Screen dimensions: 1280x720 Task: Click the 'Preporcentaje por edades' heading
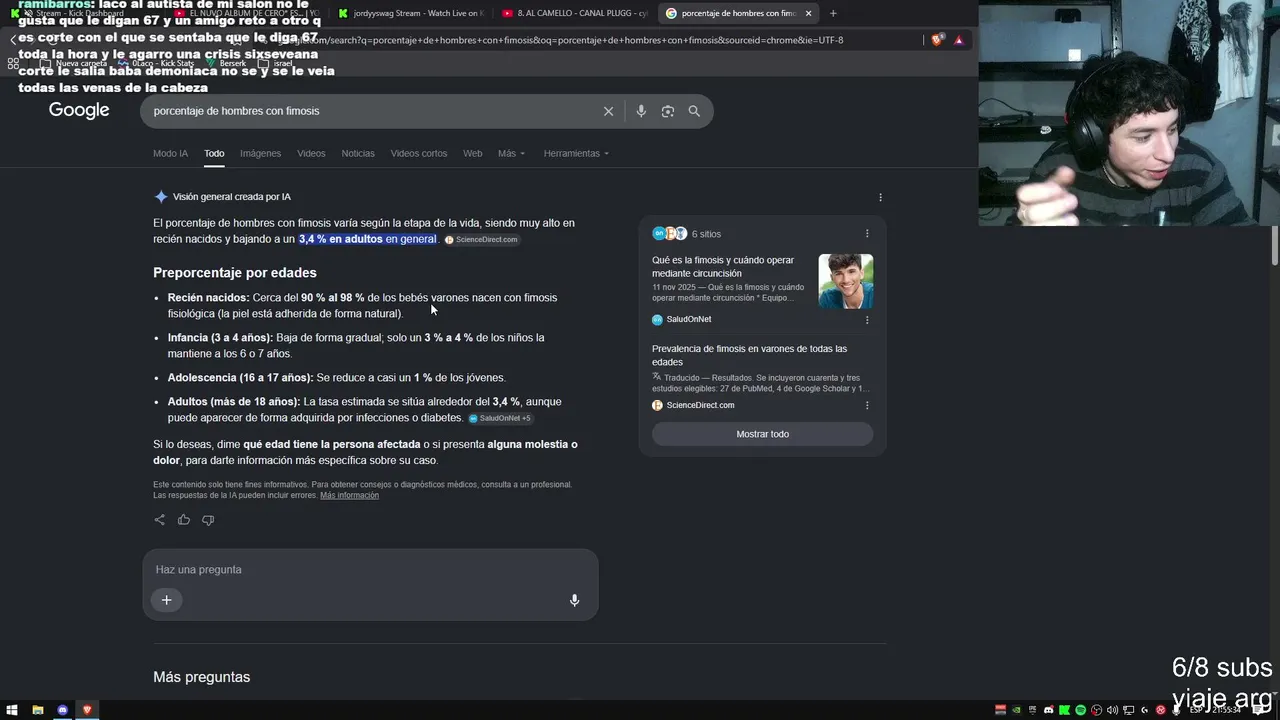click(235, 273)
